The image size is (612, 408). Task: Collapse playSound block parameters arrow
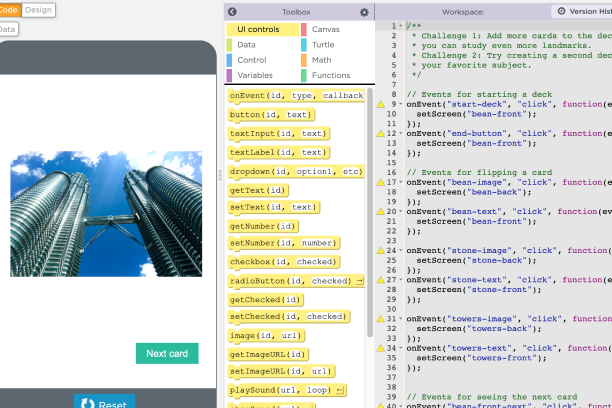click(x=340, y=389)
